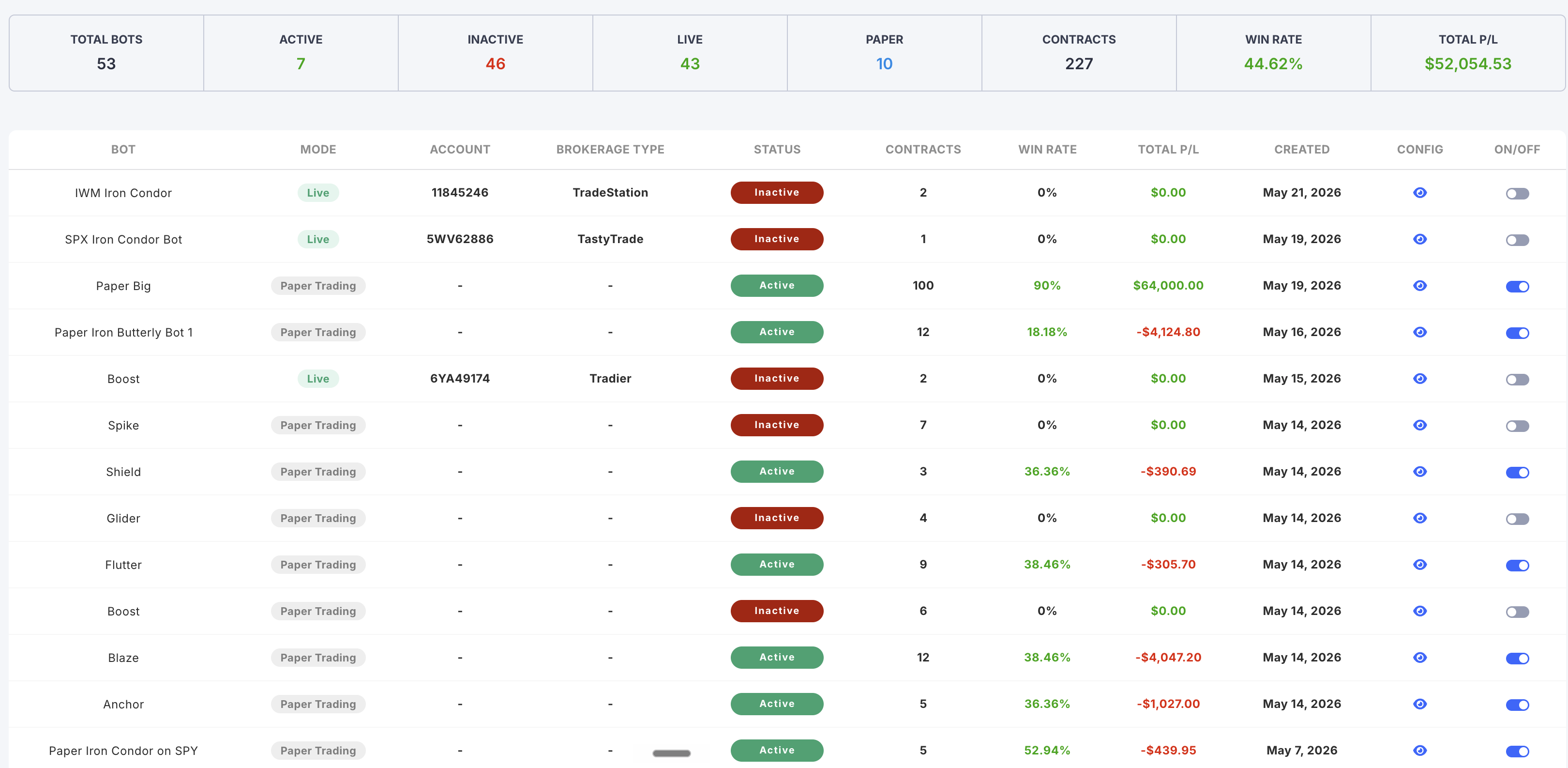1568x768 pixels.
Task: Select the Blaze bot name
Action: click(123, 658)
